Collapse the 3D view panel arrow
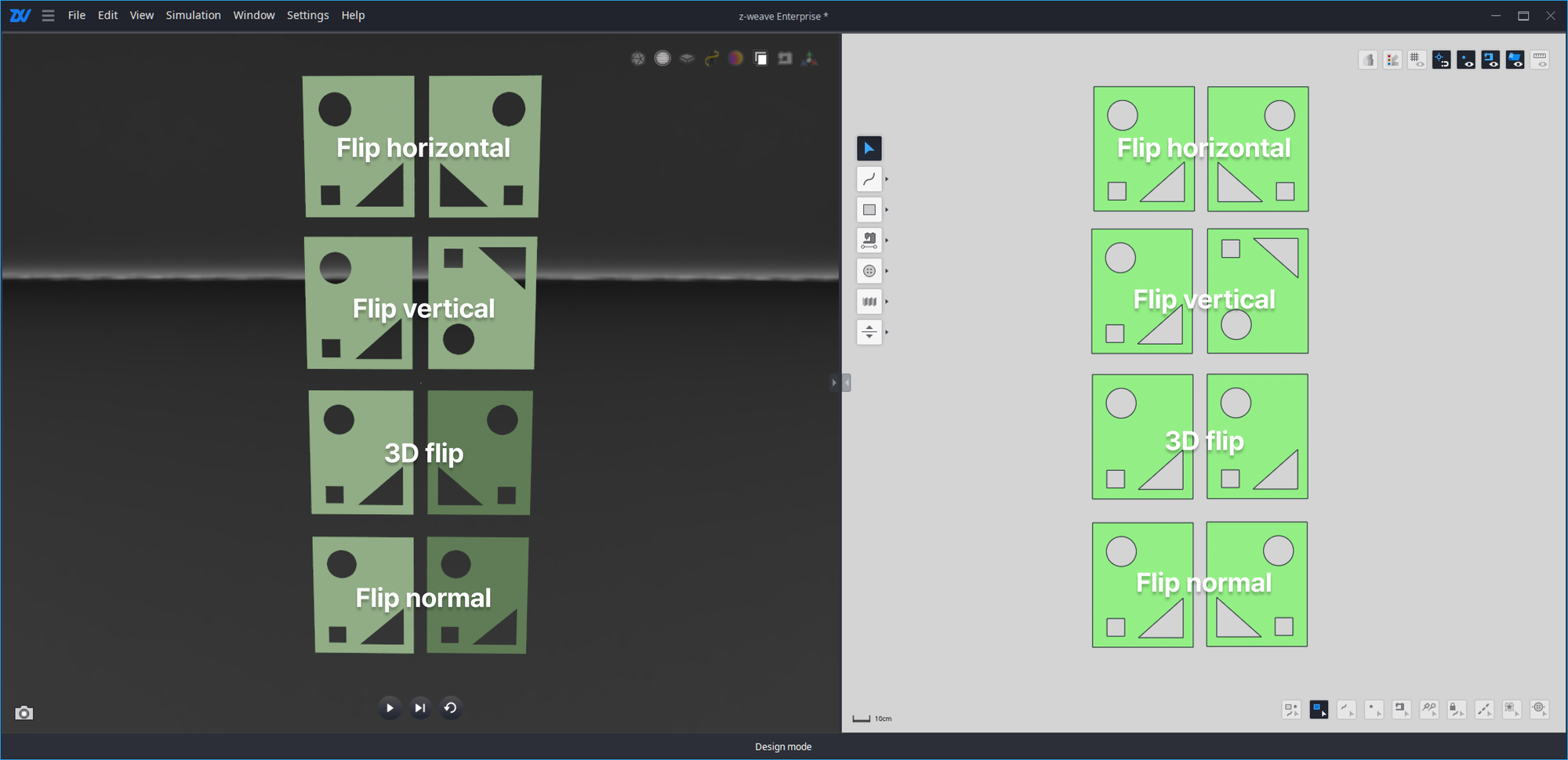 coord(833,382)
